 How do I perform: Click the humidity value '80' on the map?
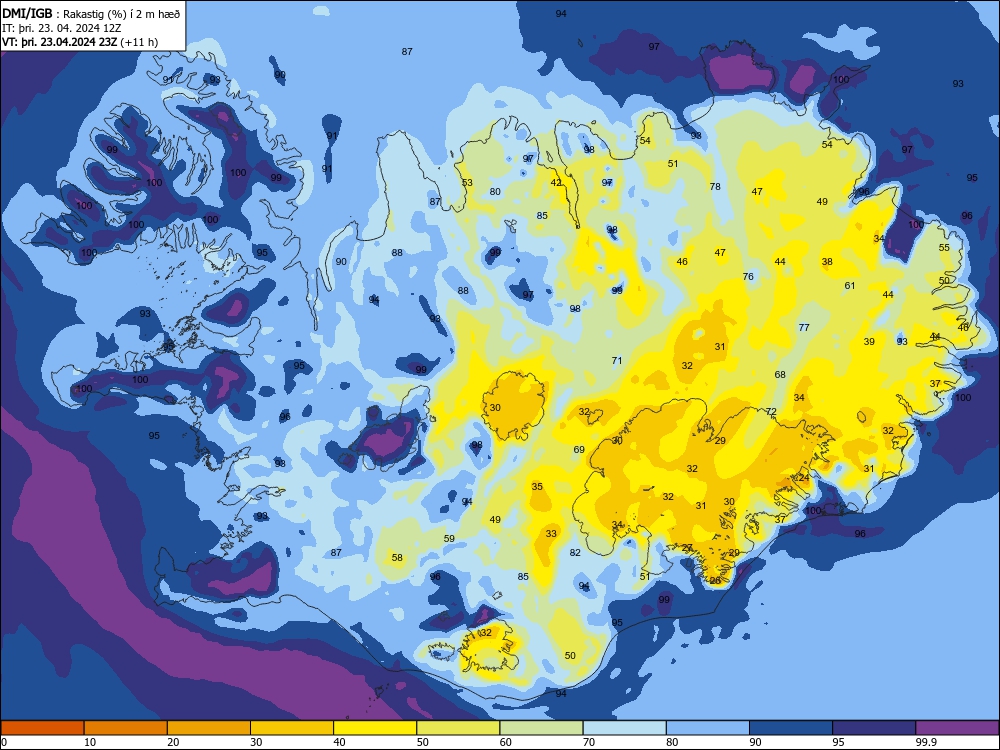[x=495, y=191]
